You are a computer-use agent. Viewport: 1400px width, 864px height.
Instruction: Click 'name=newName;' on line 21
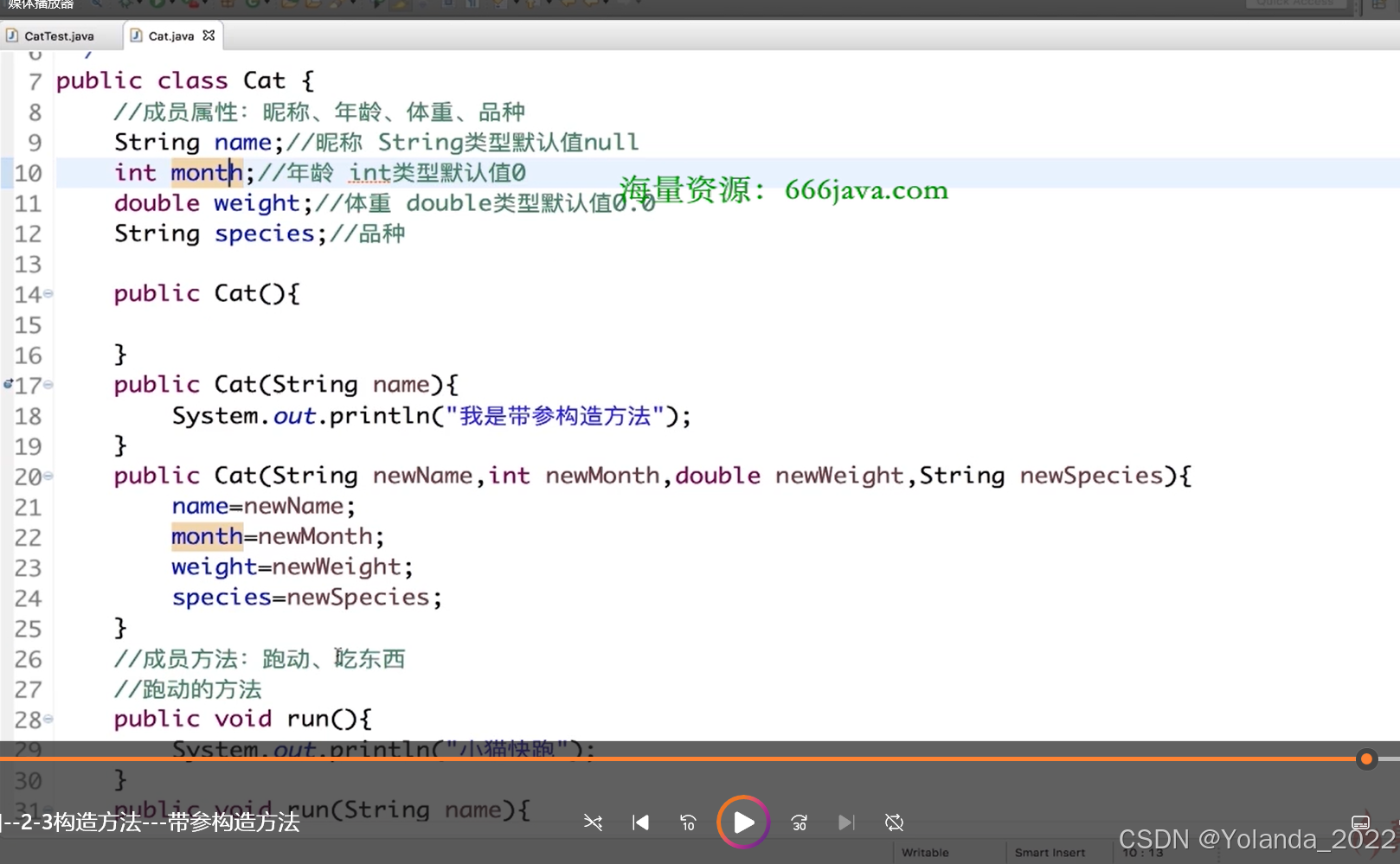(263, 506)
